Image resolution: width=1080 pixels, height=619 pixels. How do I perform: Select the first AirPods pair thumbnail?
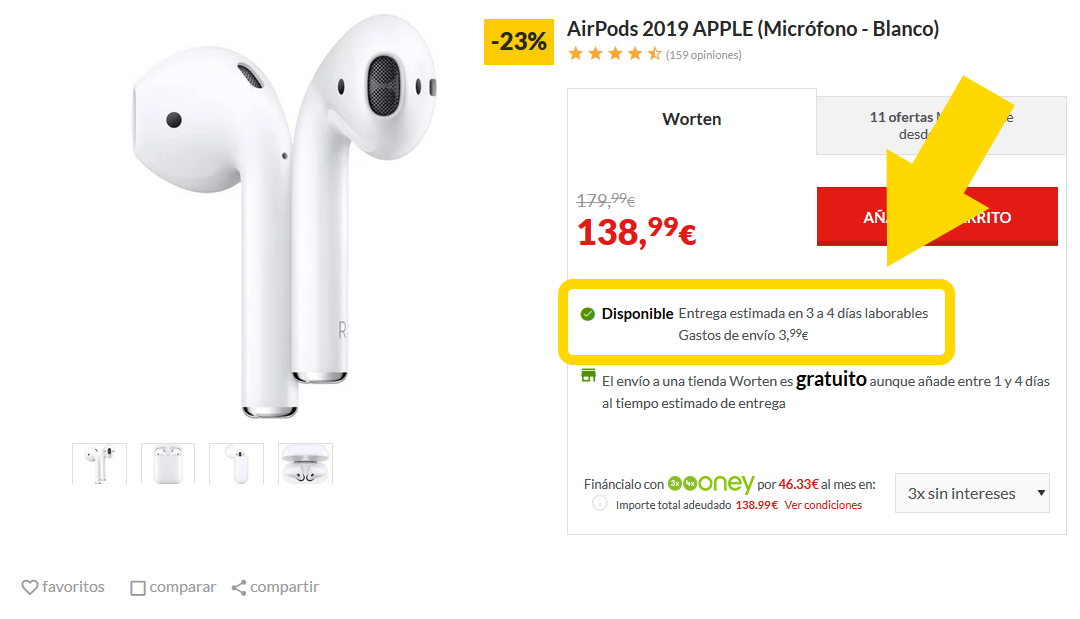click(99, 463)
